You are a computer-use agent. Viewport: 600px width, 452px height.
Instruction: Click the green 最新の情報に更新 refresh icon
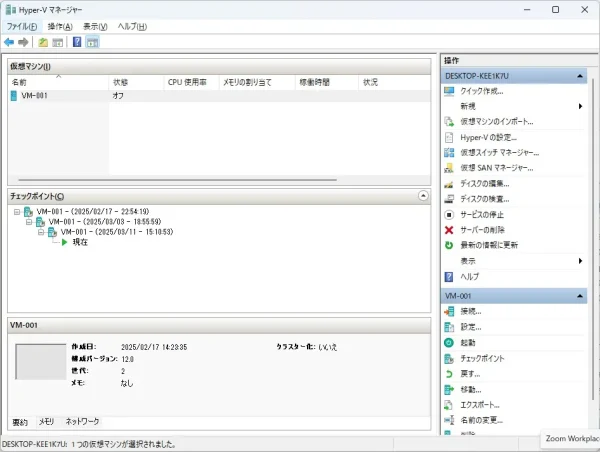[x=449, y=245]
